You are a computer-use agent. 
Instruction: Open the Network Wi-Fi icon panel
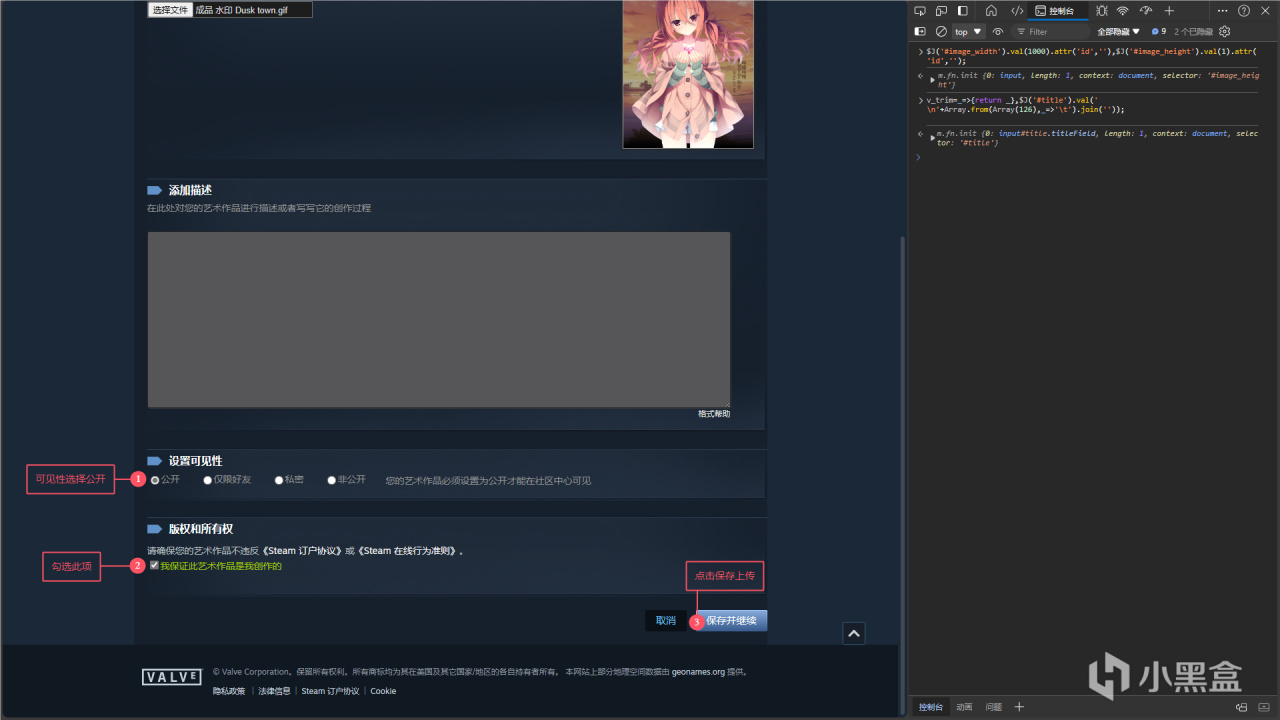(1123, 11)
